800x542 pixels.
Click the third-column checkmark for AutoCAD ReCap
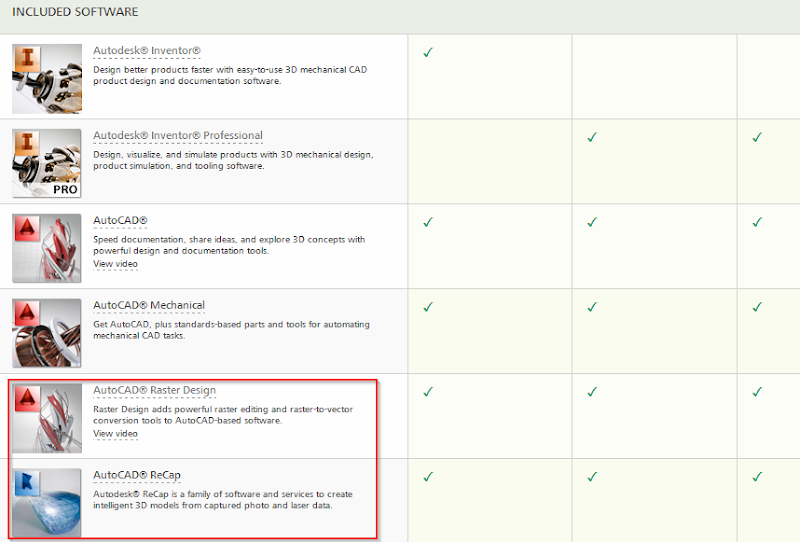(757, 476)
